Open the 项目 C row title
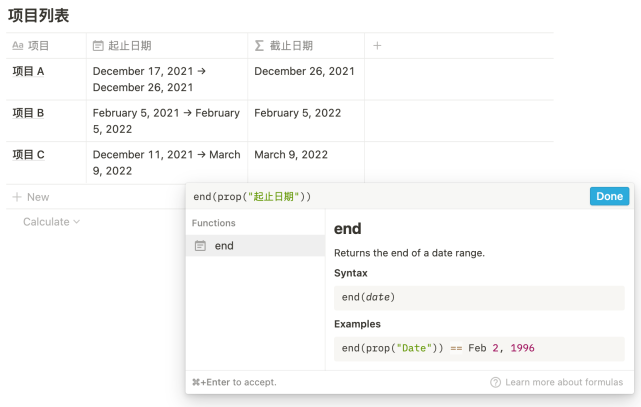 (x=28, y=155)
